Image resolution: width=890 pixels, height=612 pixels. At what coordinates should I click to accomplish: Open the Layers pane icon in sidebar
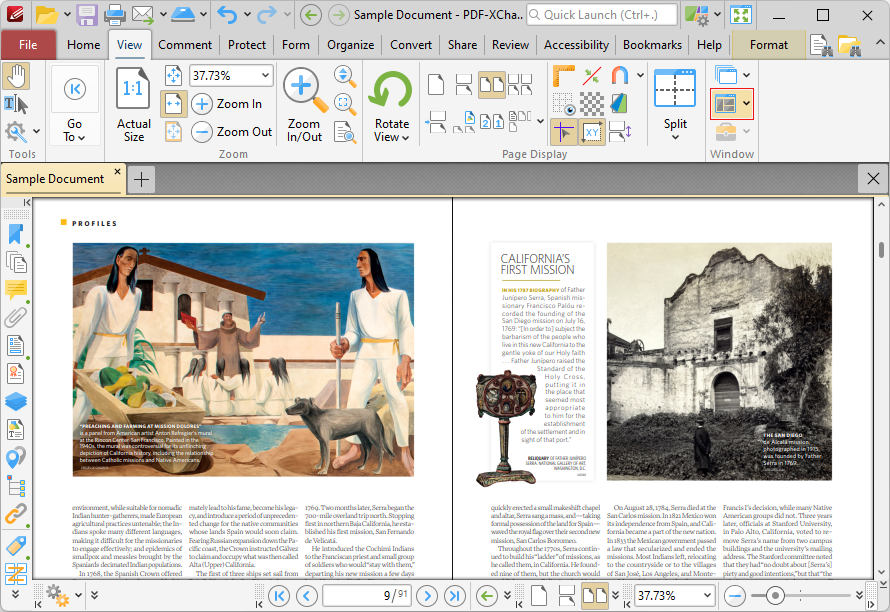[16, 401]
